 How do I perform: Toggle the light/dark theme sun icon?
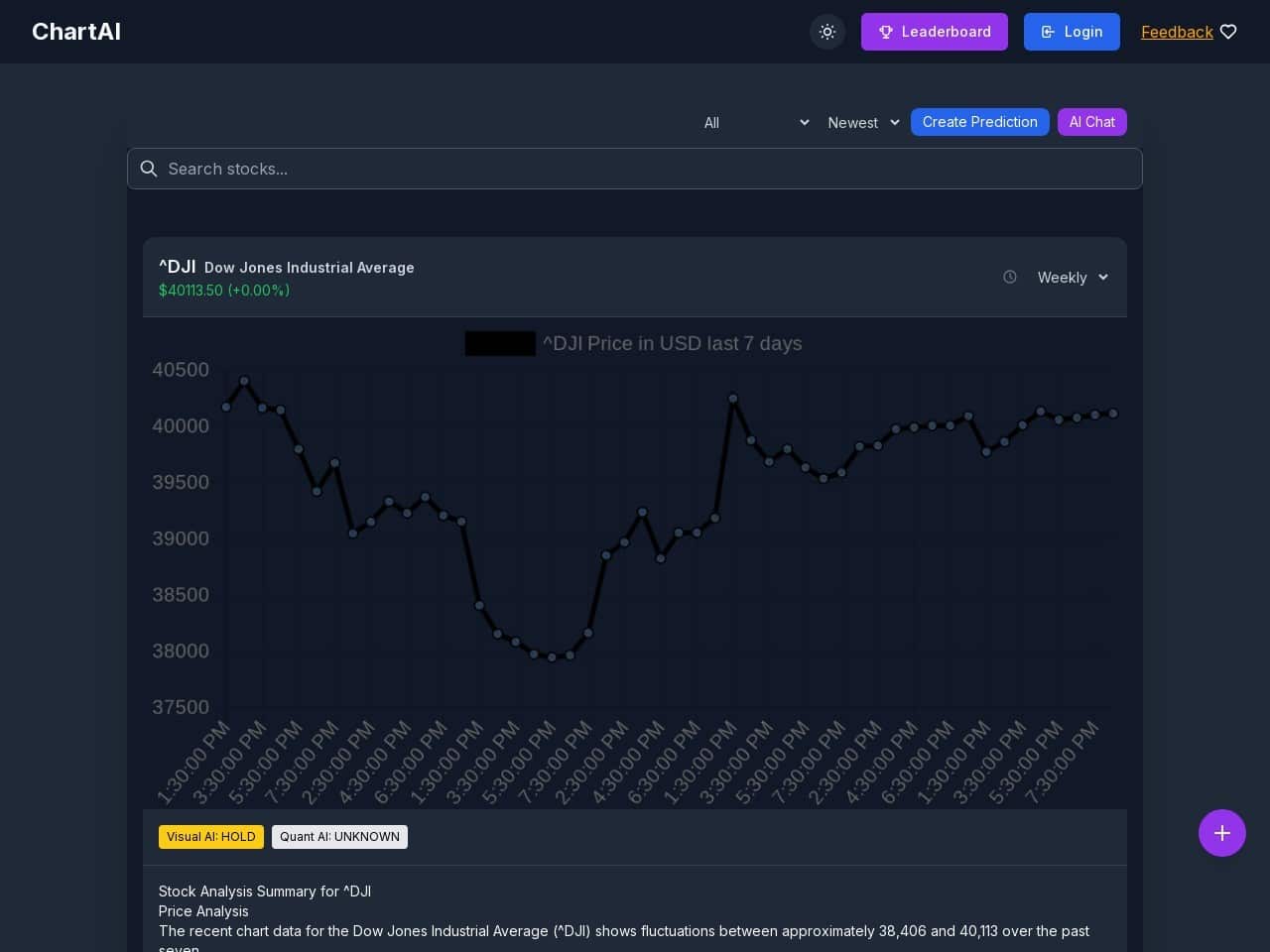(x=827, y=32)
